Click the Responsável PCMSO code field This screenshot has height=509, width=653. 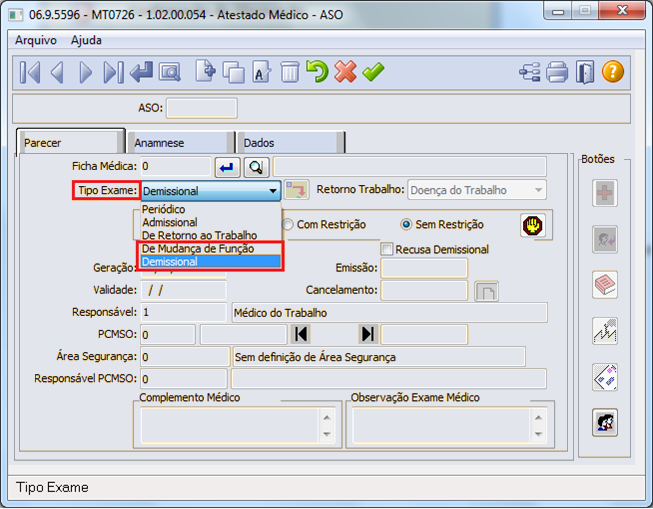pos(184,379)
